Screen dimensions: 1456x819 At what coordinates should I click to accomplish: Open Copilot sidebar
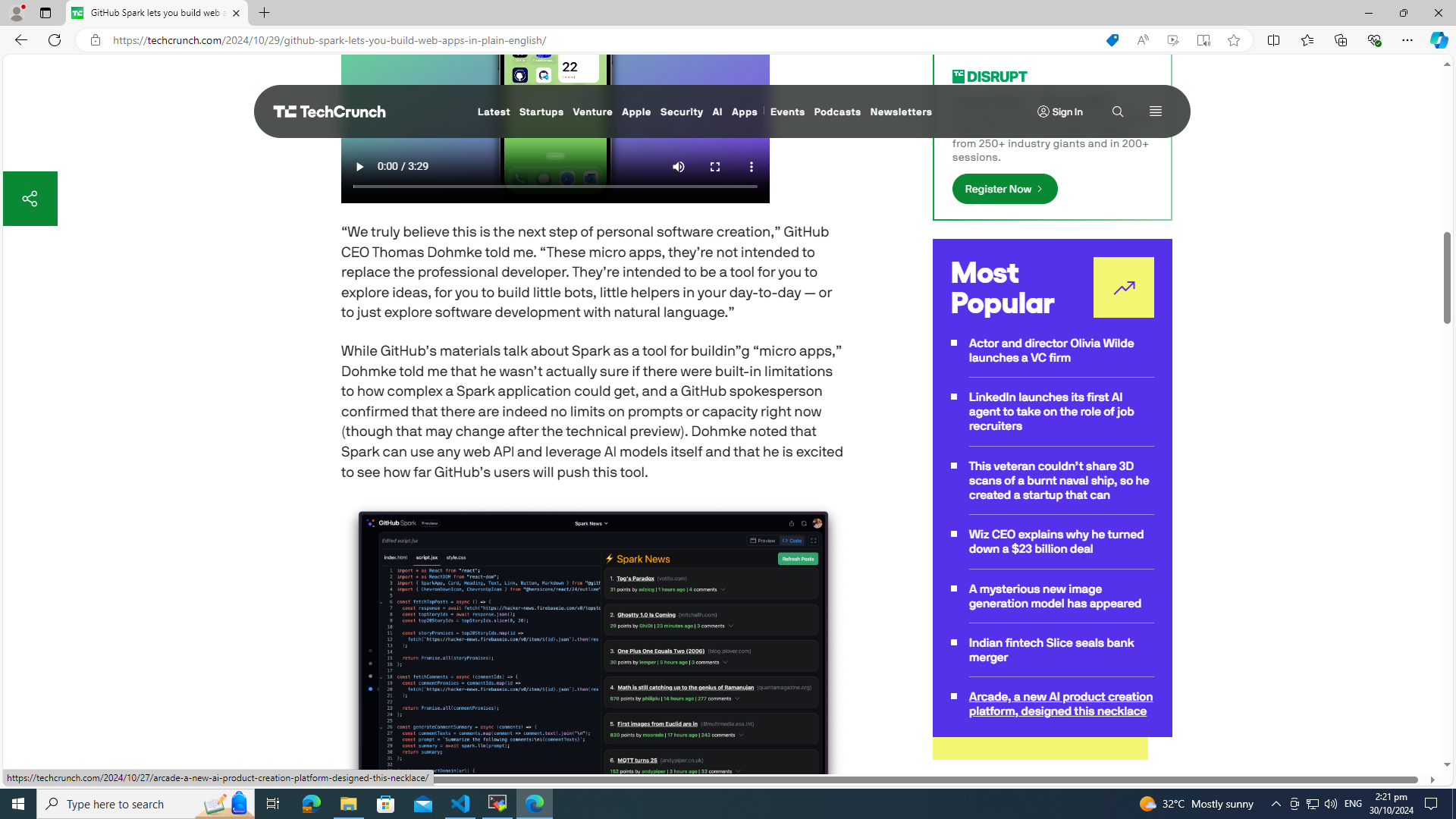[1439, 40]
